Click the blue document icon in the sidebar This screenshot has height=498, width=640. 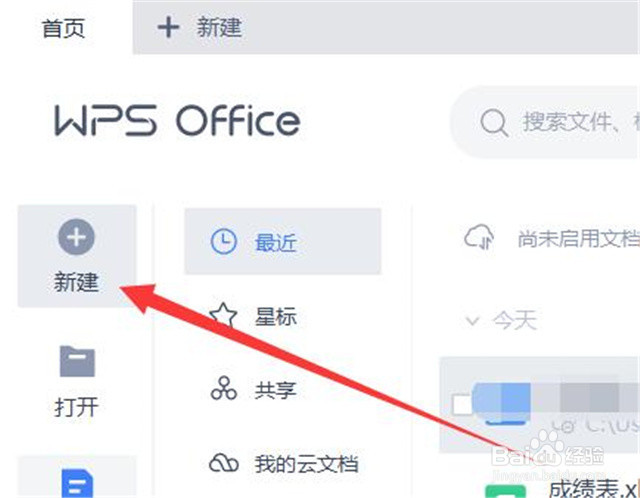point(77,483)
